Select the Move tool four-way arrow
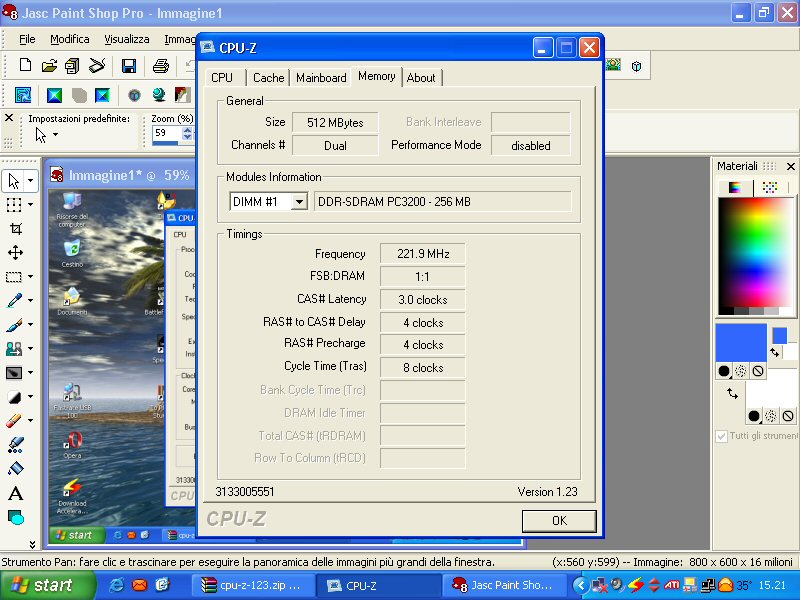Viewport: 800px width, 600px height. pyautogui.click(x=15, y=253)
